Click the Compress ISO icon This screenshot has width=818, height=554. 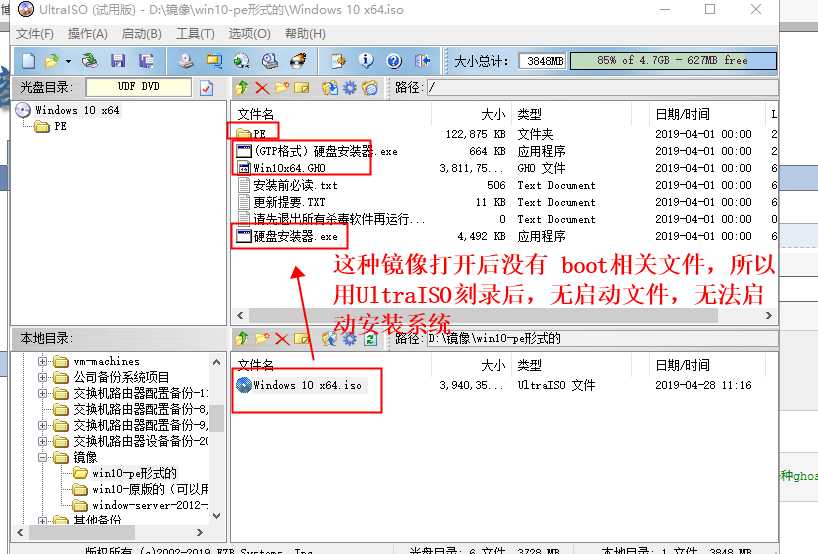tap(242, 61)
